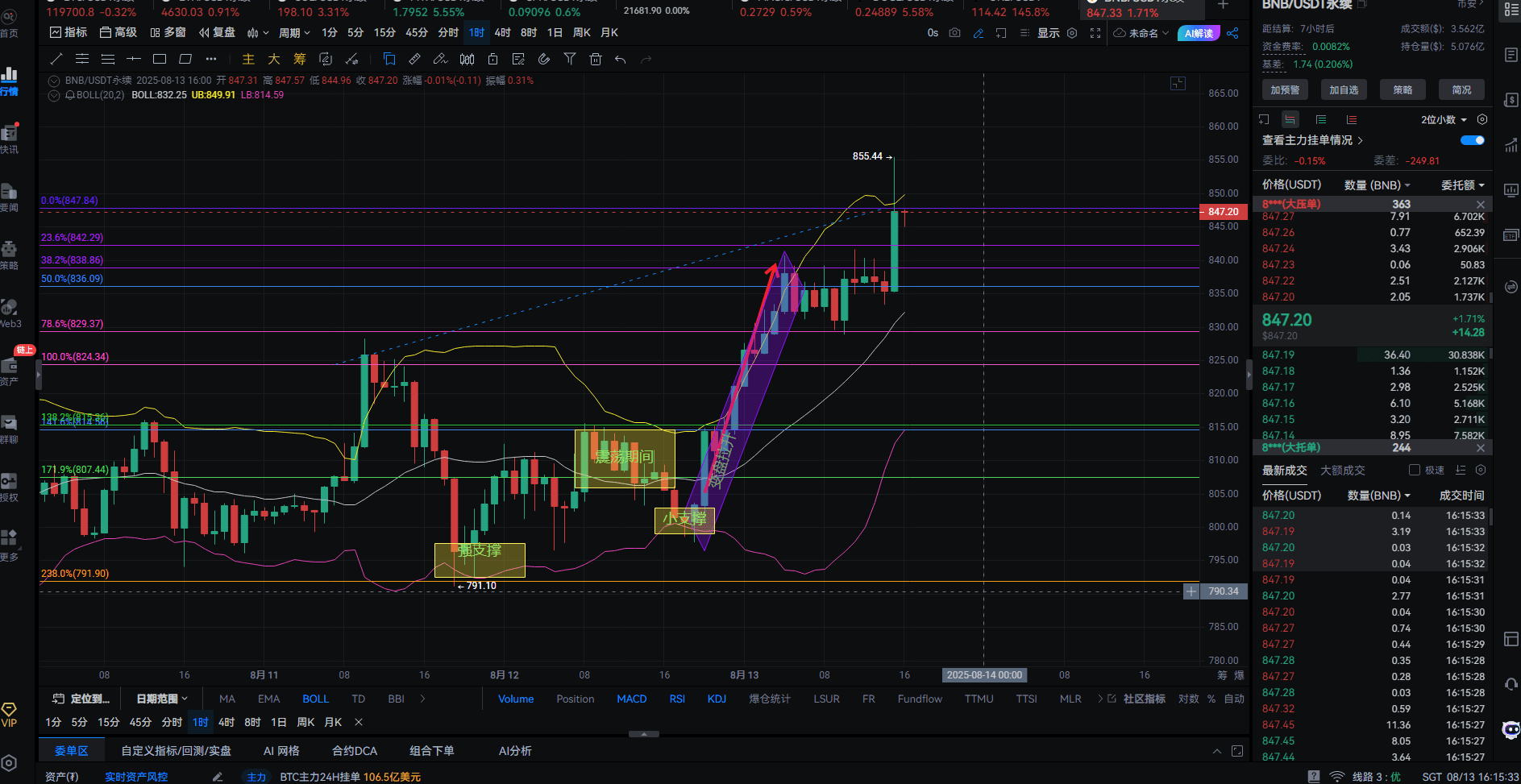
Task: Open the 日期范围 date range dropdown
Action: (162, 699)
